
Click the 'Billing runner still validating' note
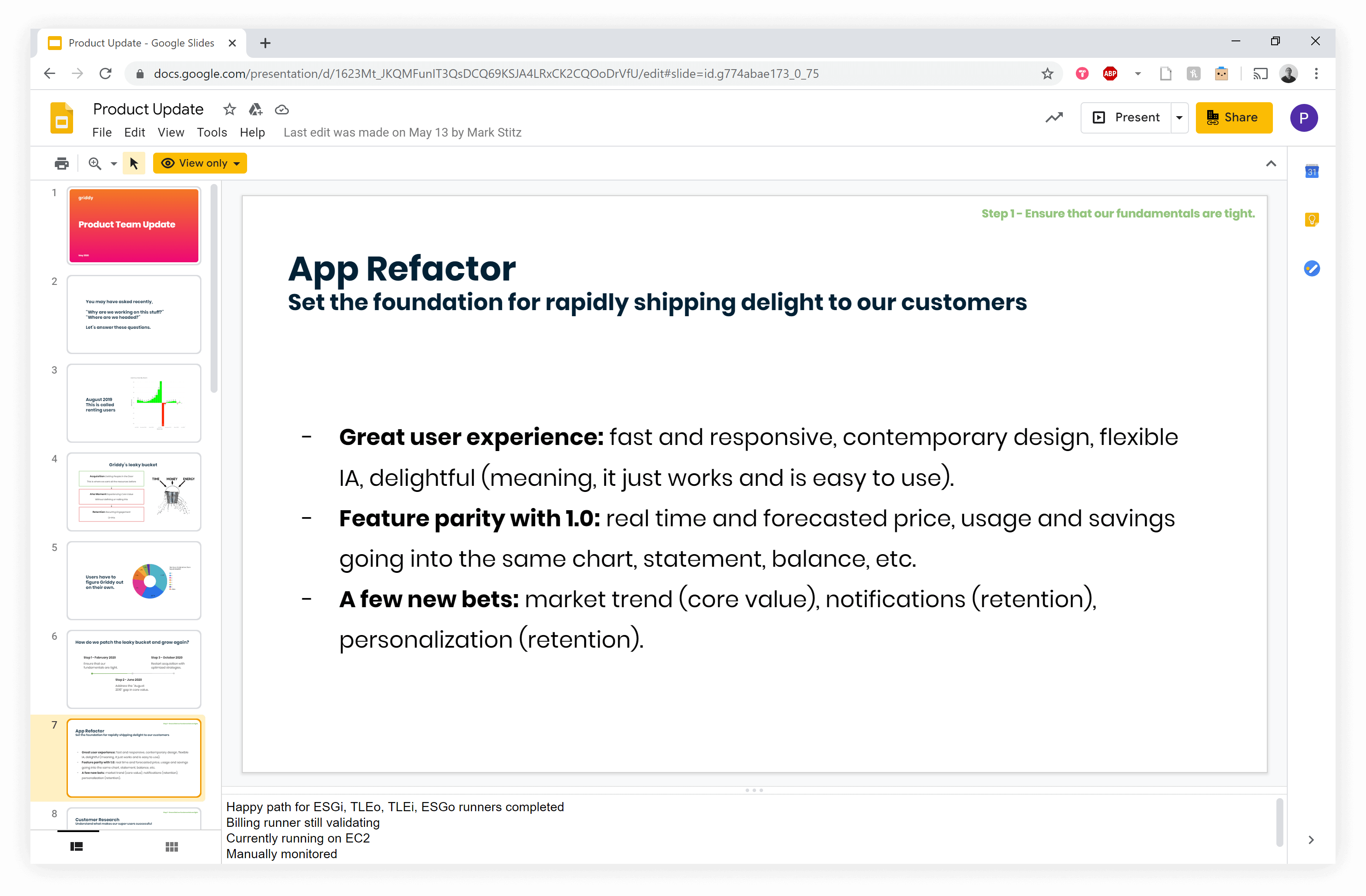303,822
